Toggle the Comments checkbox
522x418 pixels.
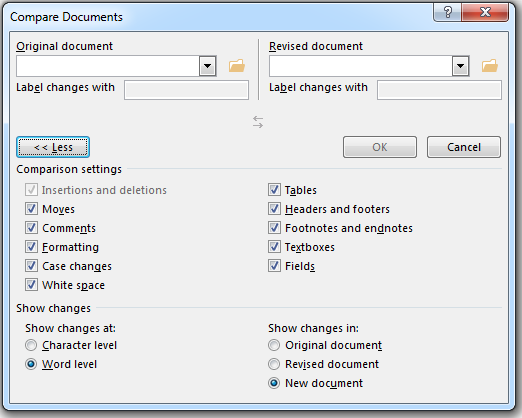pyautogui.click(x=31, y=228)
